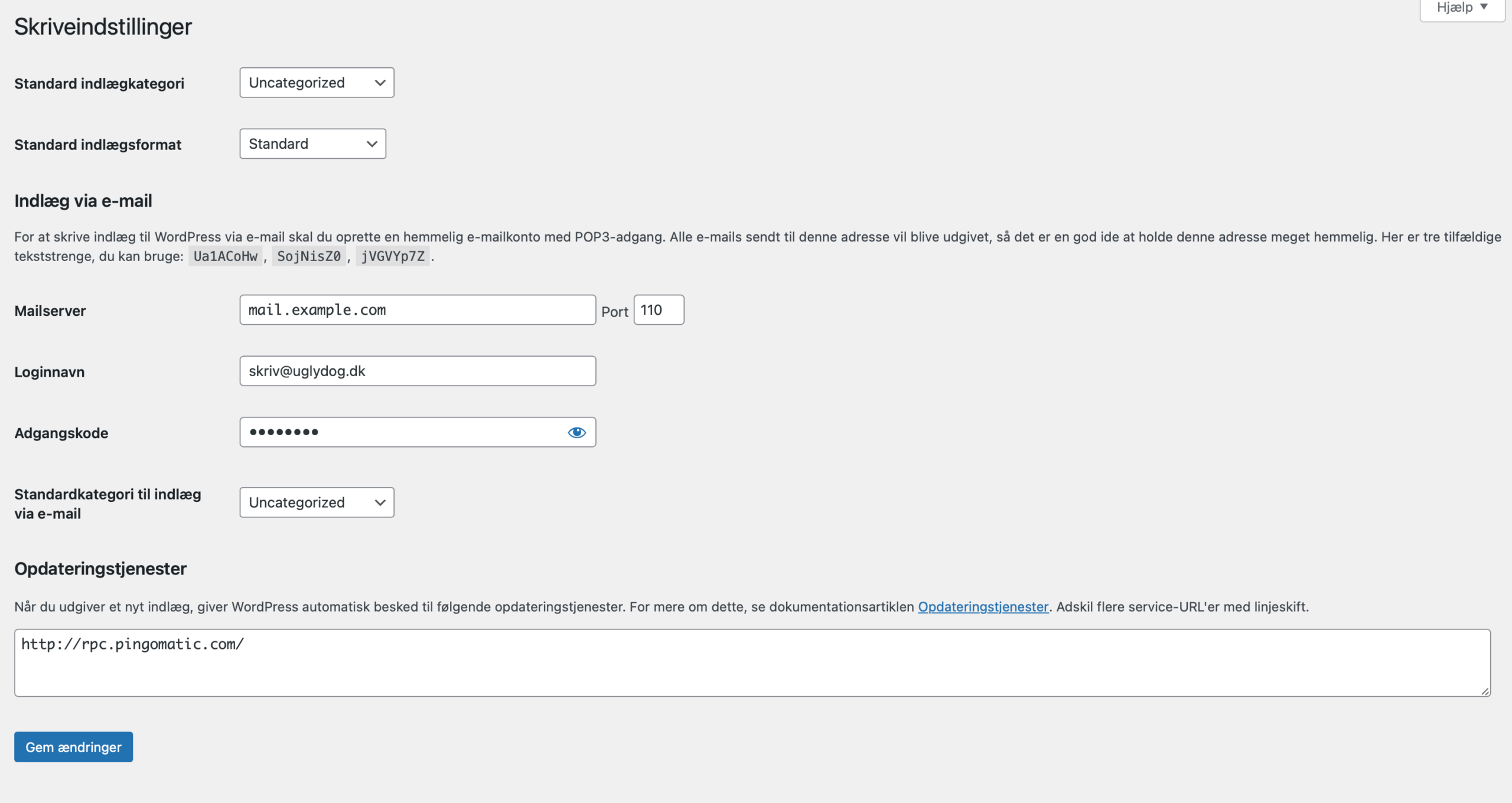Click the random string SojNisZ0
The width and height of the screenshot is (1512, 803).
click(309, 256)
